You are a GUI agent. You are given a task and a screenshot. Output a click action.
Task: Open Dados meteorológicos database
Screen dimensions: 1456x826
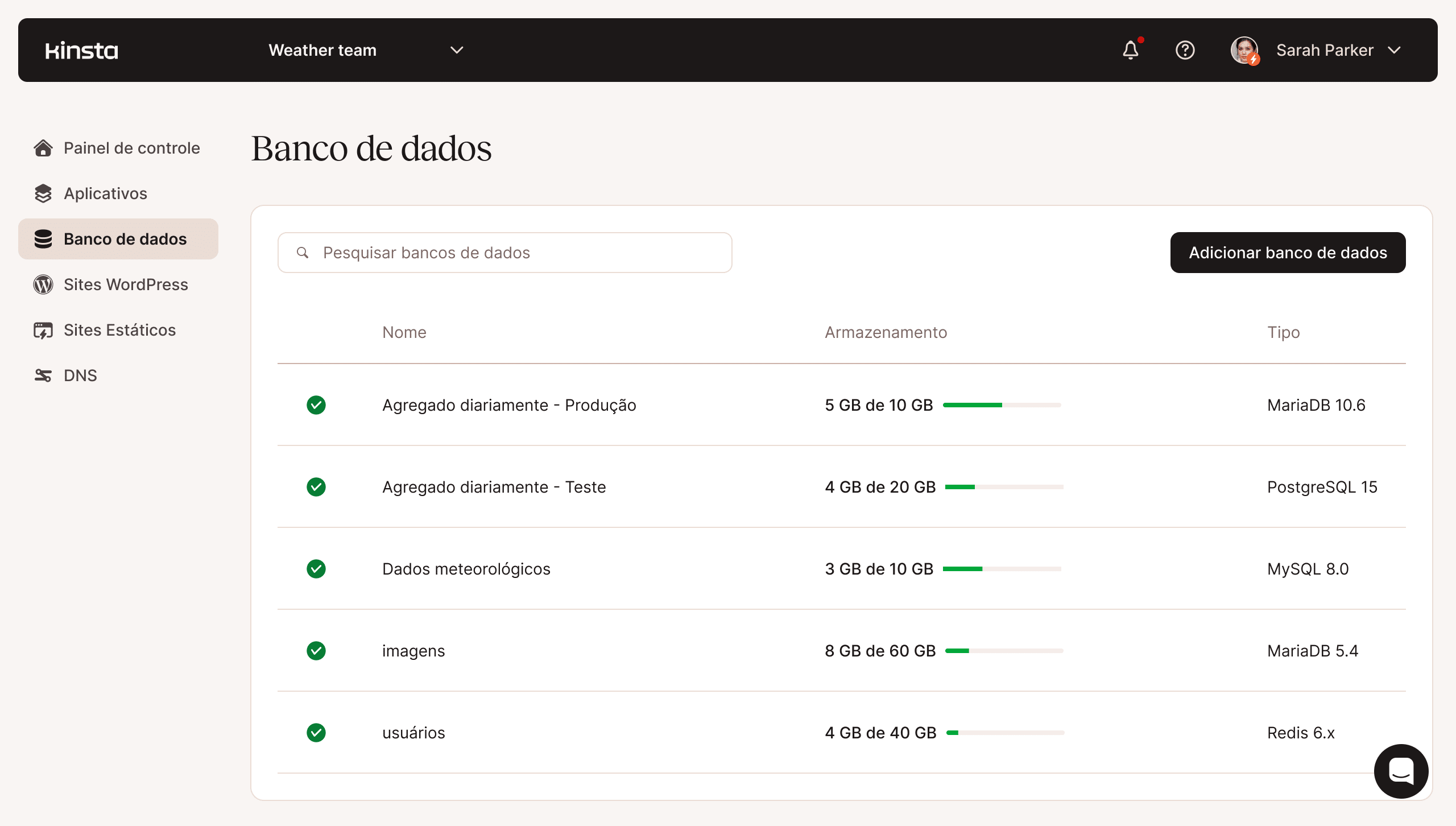coord(466,569)
